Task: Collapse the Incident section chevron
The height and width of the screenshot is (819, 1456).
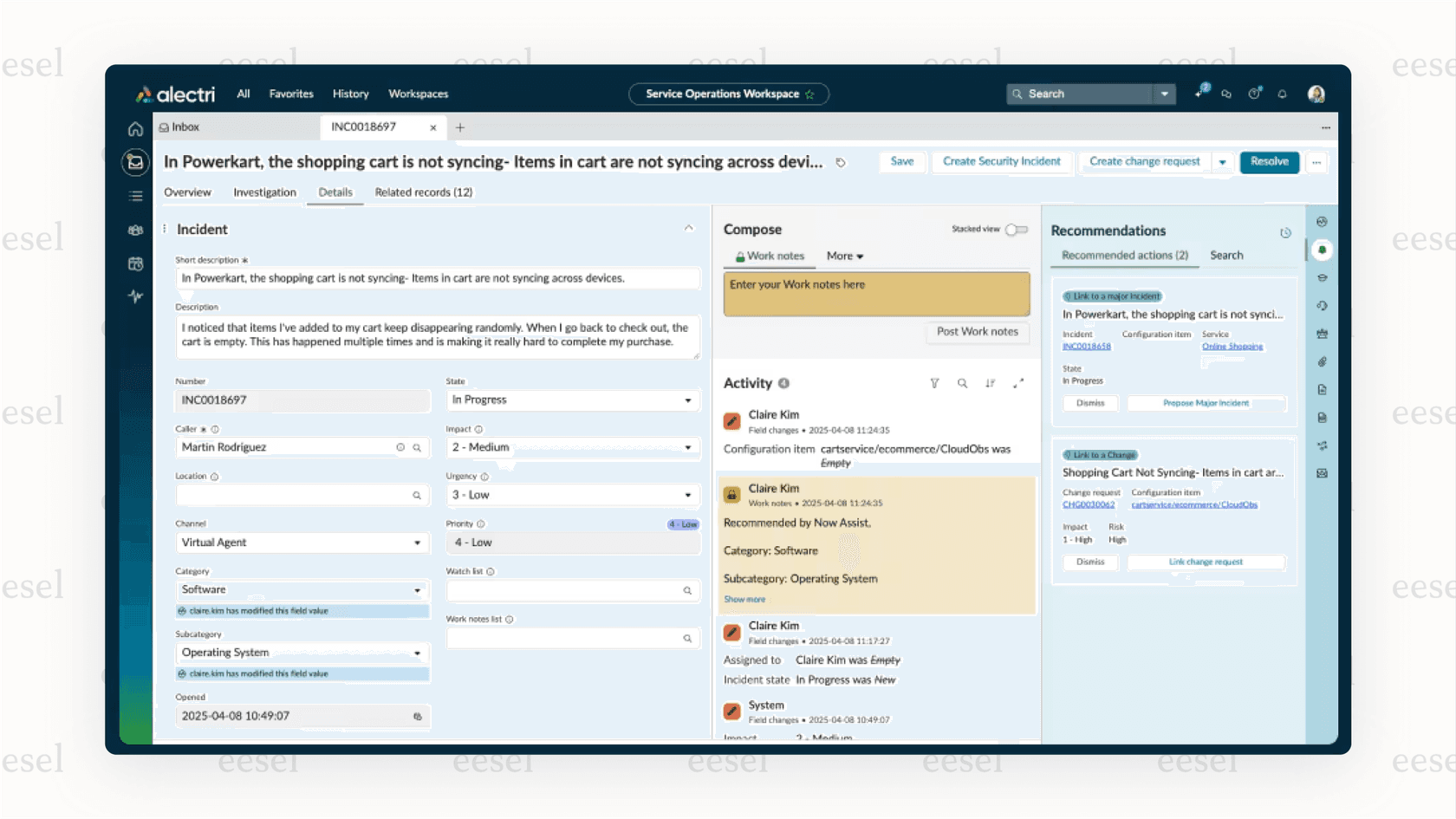Action: pos(689,227)
